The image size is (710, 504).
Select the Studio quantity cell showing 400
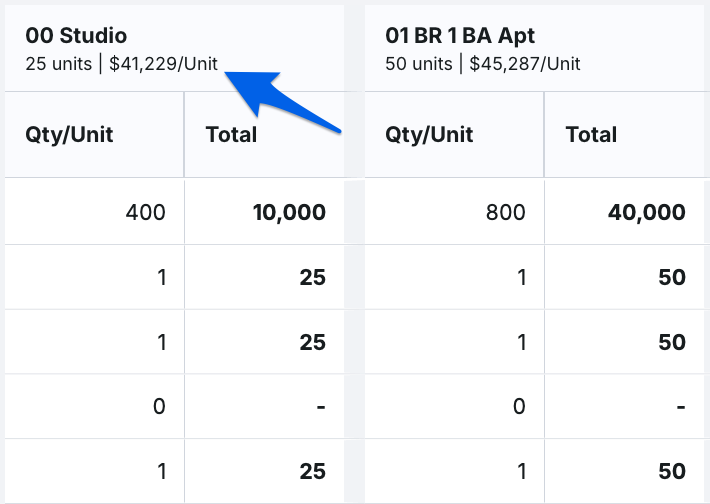94,212
